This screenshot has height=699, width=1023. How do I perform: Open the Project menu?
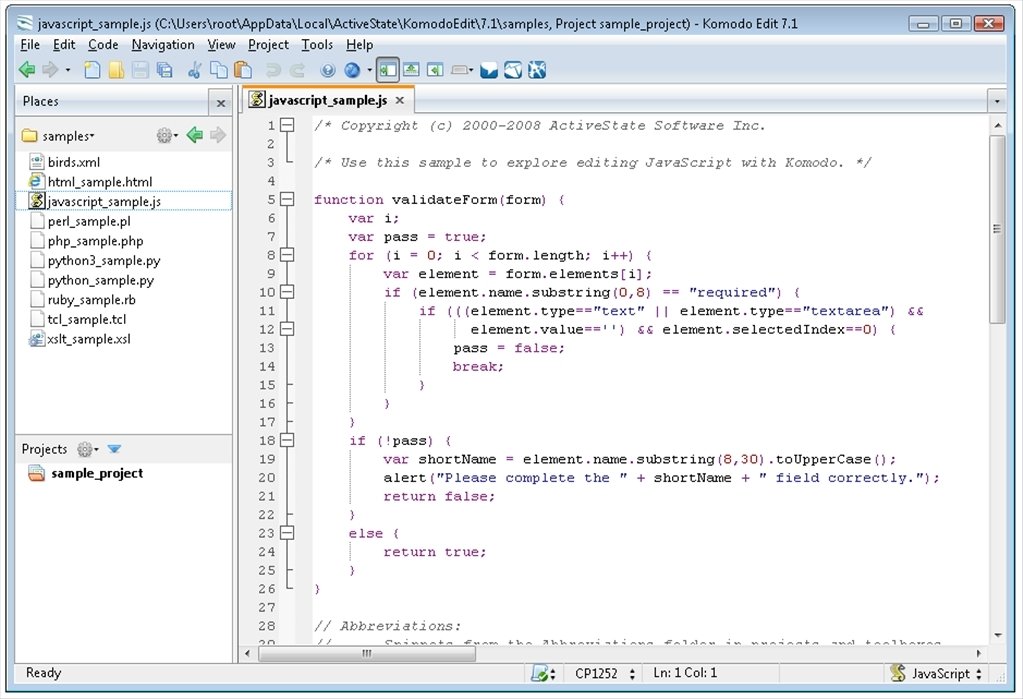[268, 45]
